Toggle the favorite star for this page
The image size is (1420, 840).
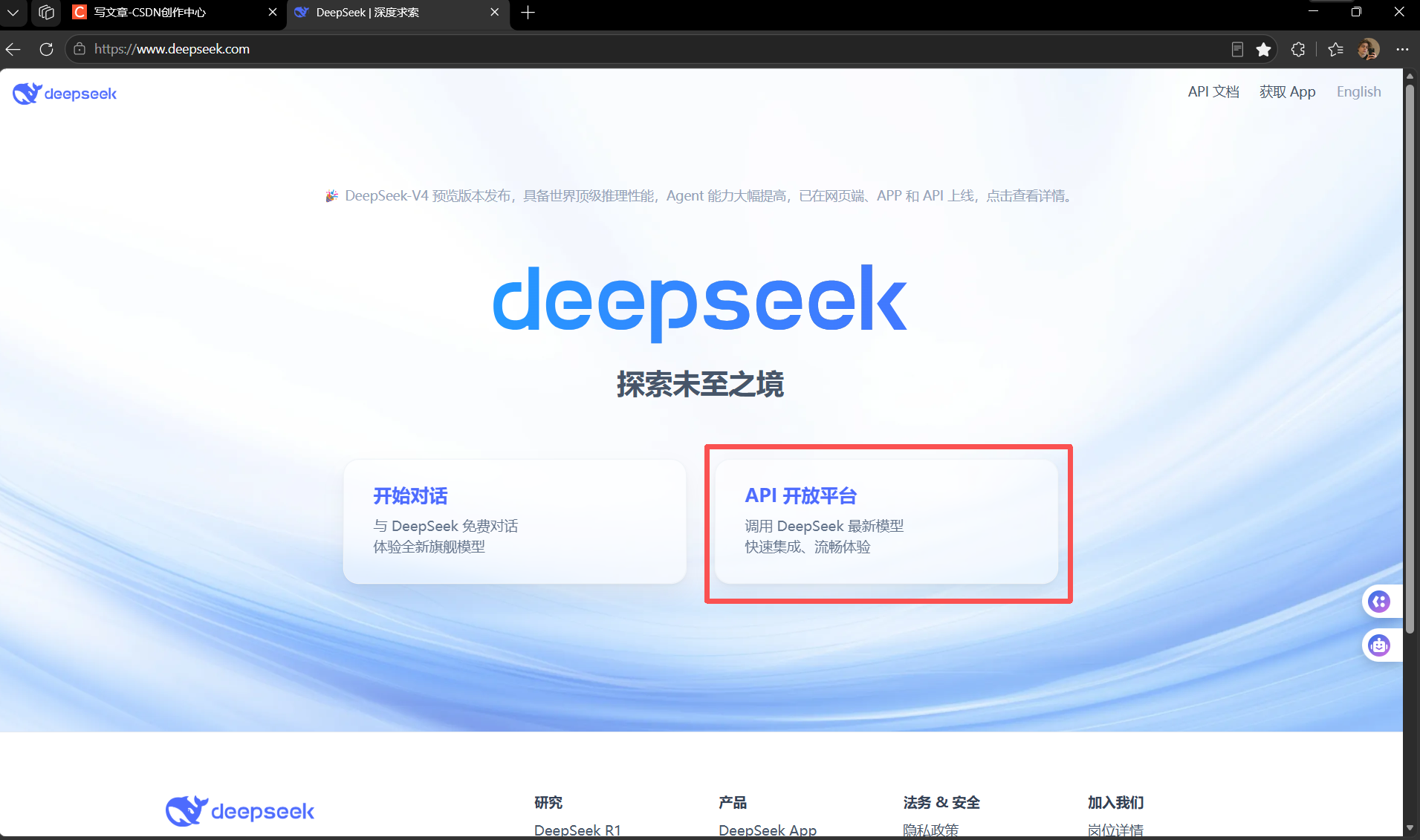pyautogui.click(x=1263, y=49)
